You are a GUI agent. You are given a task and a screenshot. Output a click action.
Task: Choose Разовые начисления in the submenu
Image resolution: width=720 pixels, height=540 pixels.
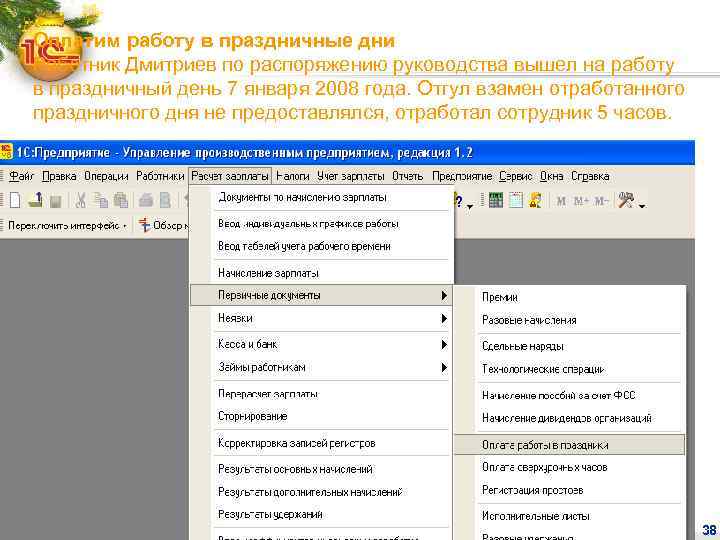point(570,320)
